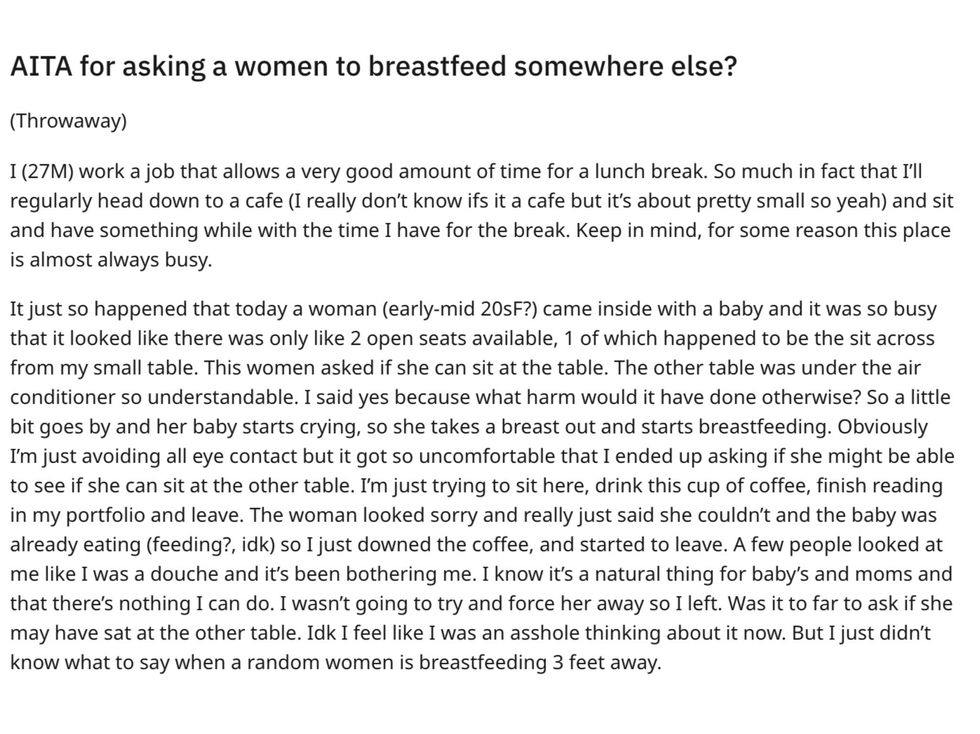Click the "(Throwaway)" line below the title
980x734 pixels.
[68, 121]
